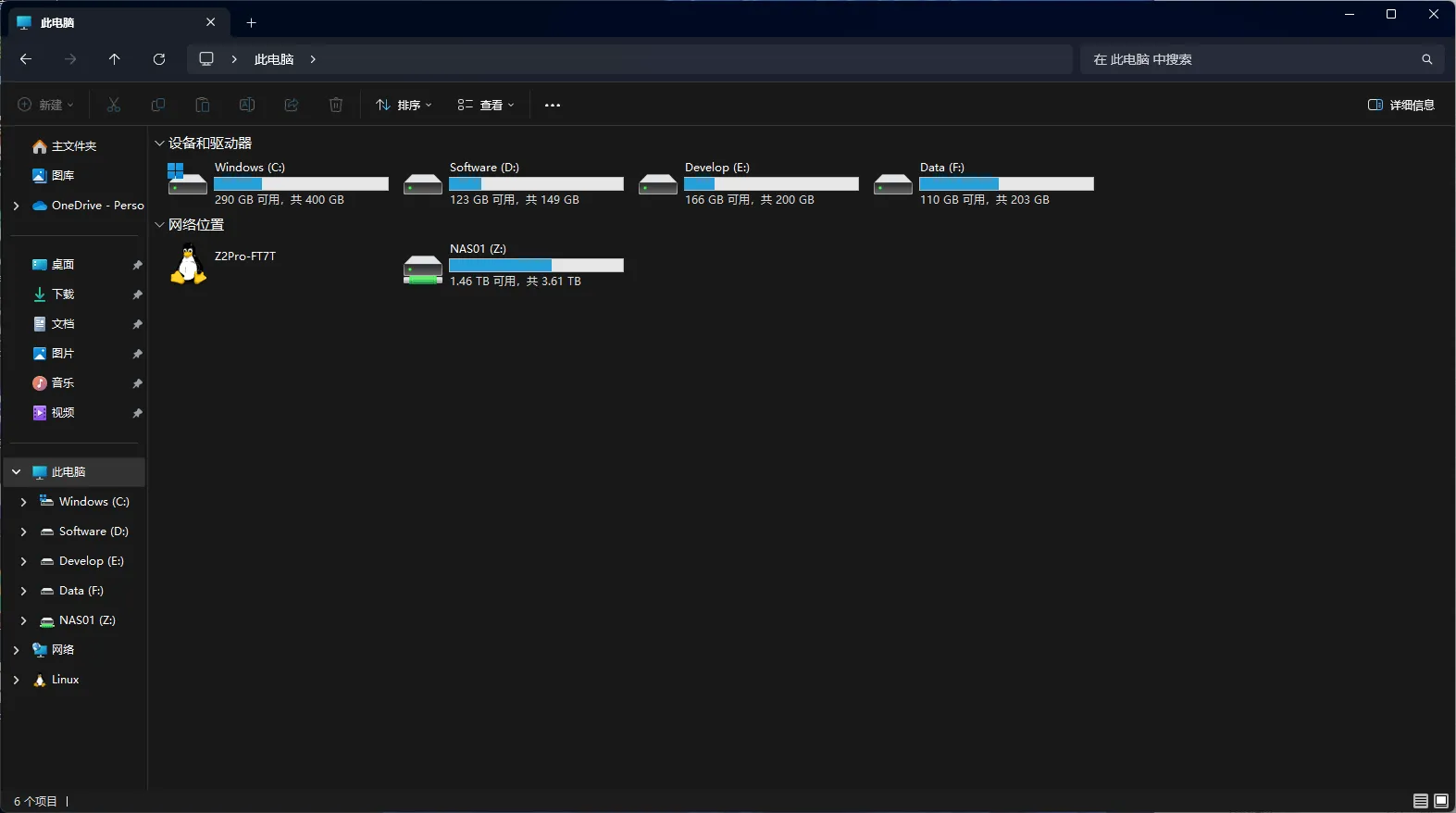Open the Windows (C:) drive icon
This screenshot has width=1456, height=813.
point(187,179)
